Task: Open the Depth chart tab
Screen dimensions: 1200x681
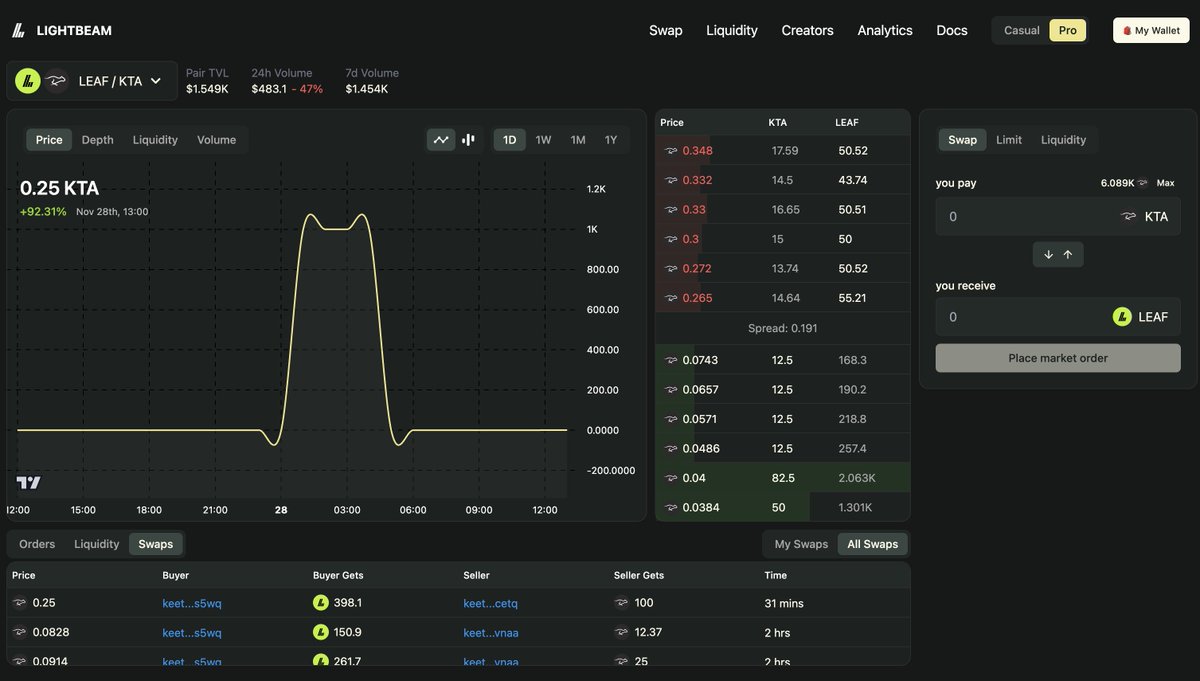Action: click(98, 140)
